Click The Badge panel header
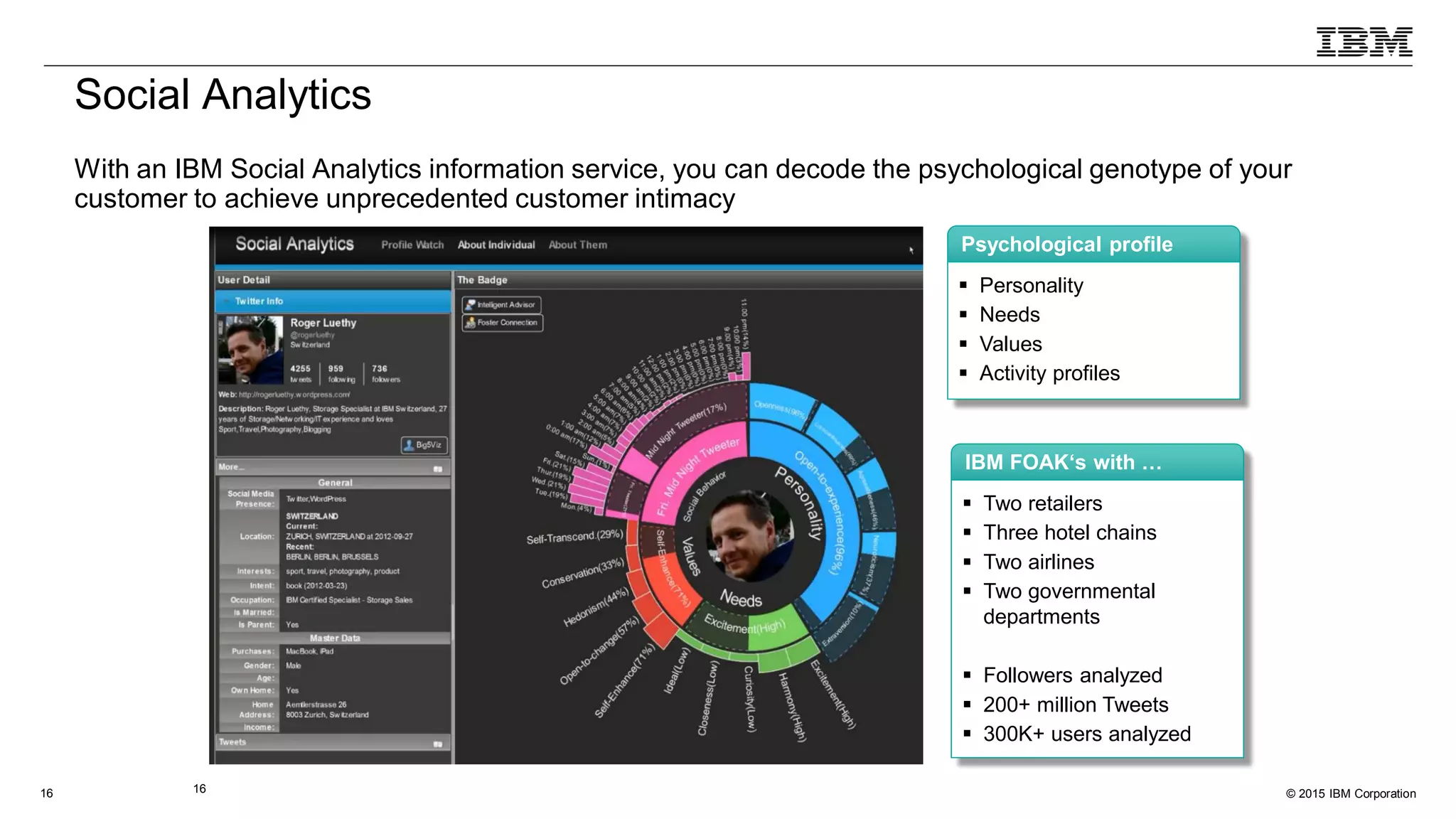Image resolution: width=1456 pixels, height=819 pixels. [x=688, y=280]
